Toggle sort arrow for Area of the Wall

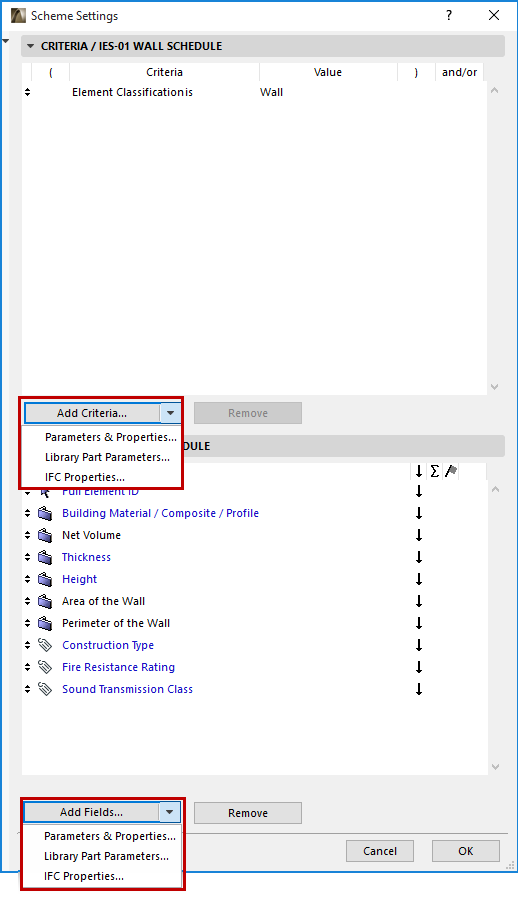coord(419,602)
